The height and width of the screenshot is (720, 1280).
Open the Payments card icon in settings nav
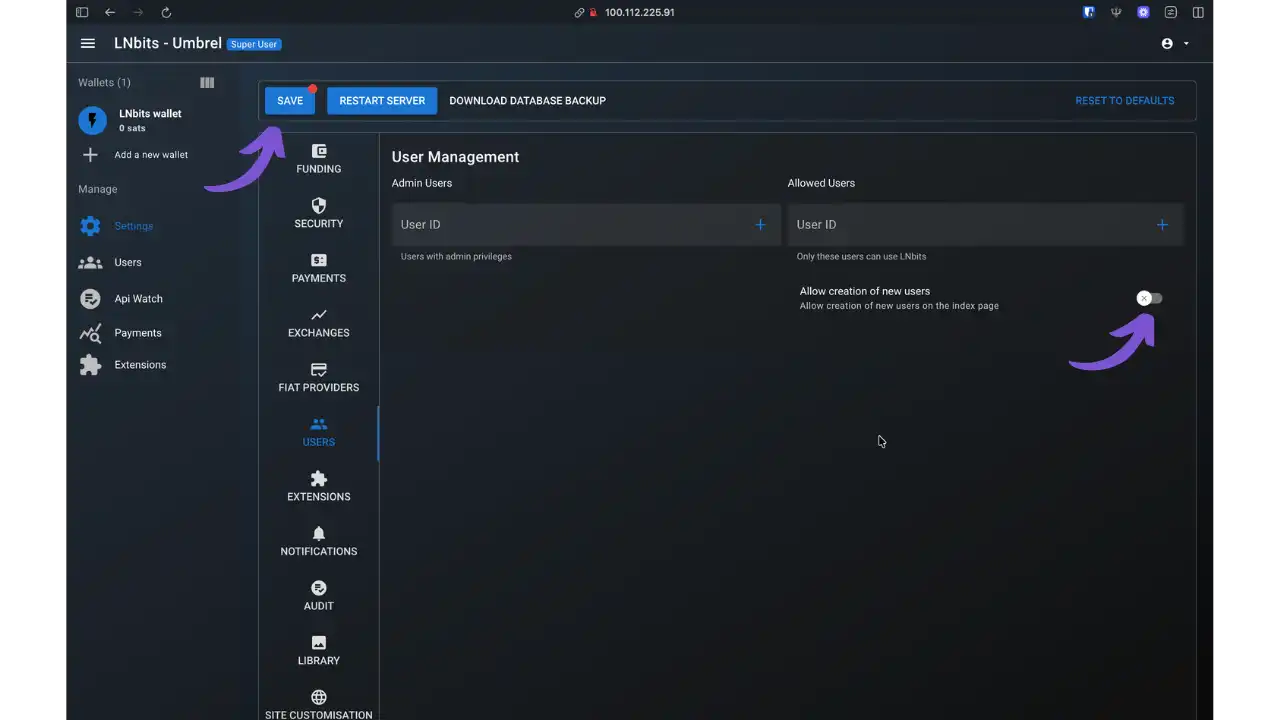[x=318, y=266]
